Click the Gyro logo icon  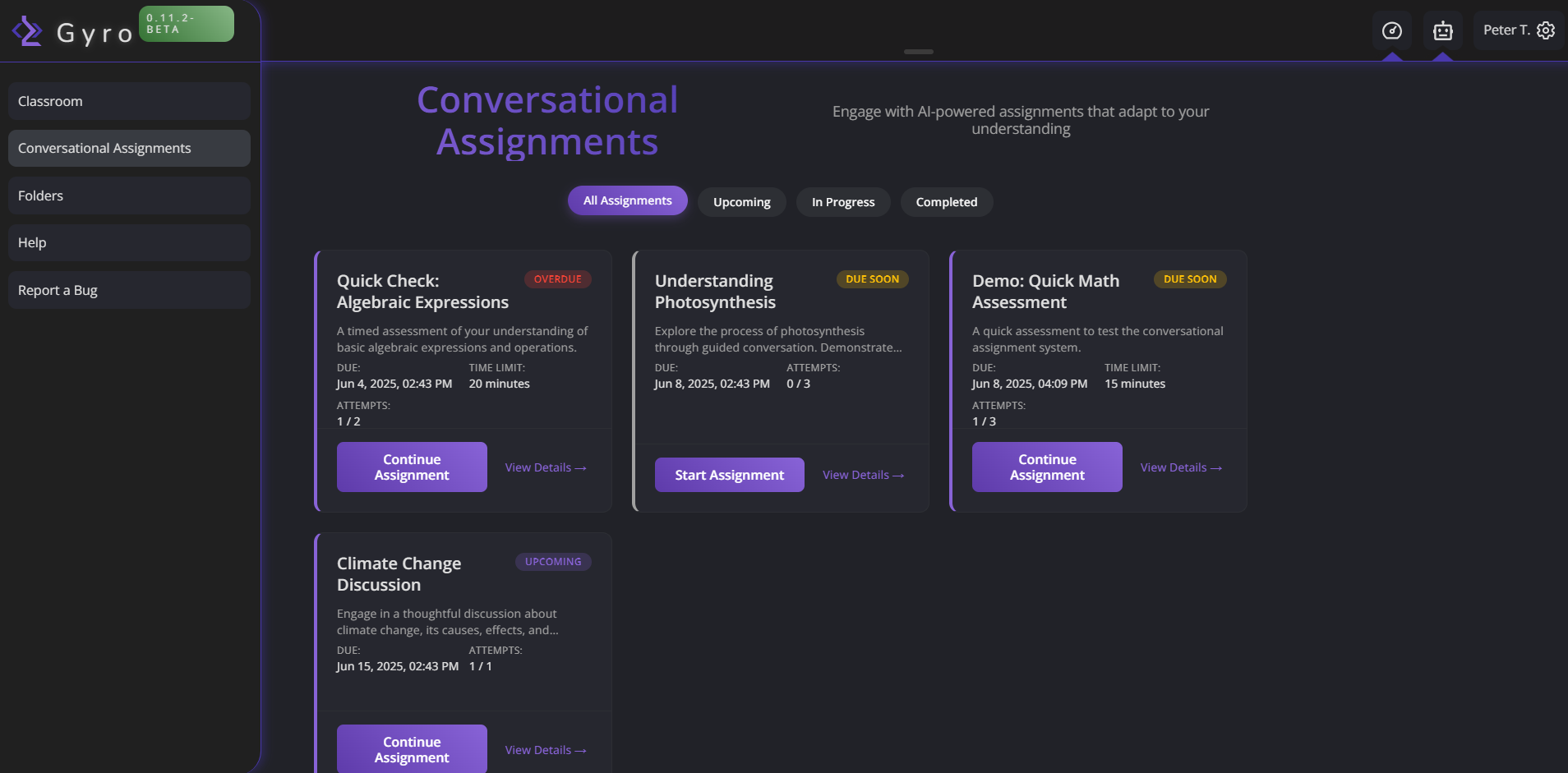click(x=27, y=31)
